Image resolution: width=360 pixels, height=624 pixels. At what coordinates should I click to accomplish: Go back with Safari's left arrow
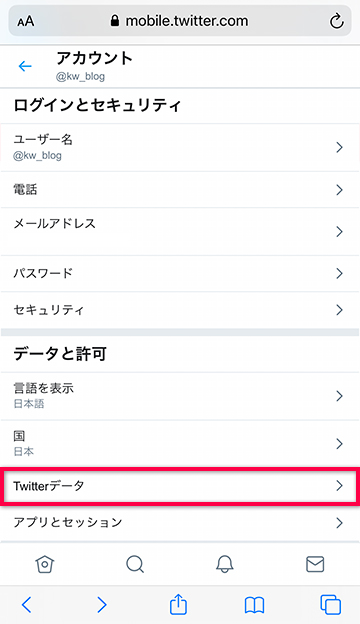pos(26,605)
